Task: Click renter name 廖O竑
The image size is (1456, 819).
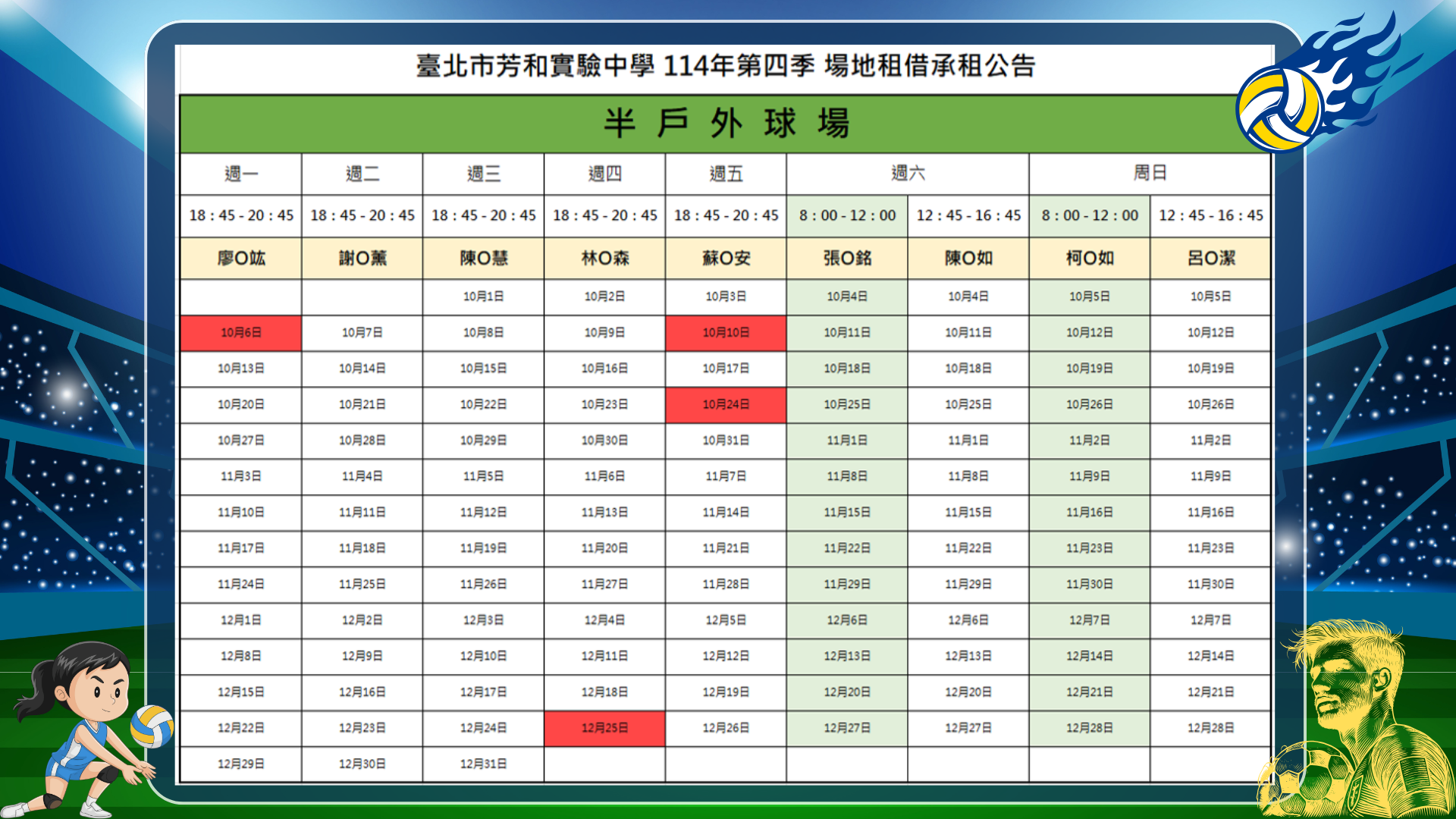Action: (x=241, y=259)
